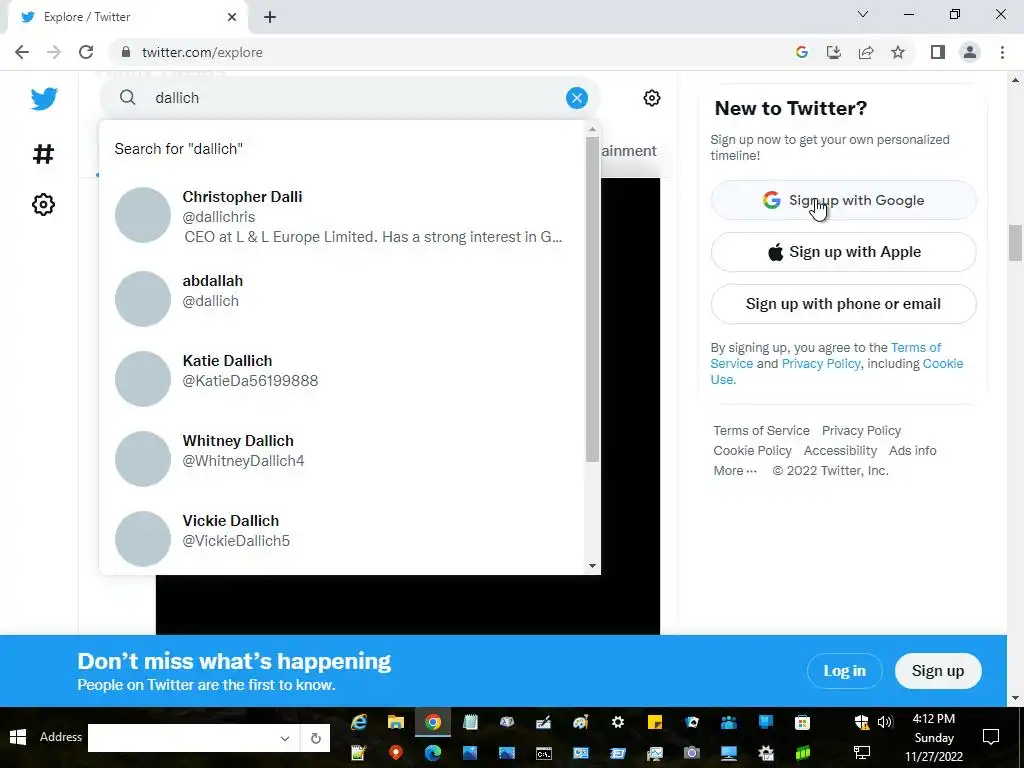Click the Chrome taskbar icon
Viewport: 1024px width, 768px height.
tap(432, 722)
